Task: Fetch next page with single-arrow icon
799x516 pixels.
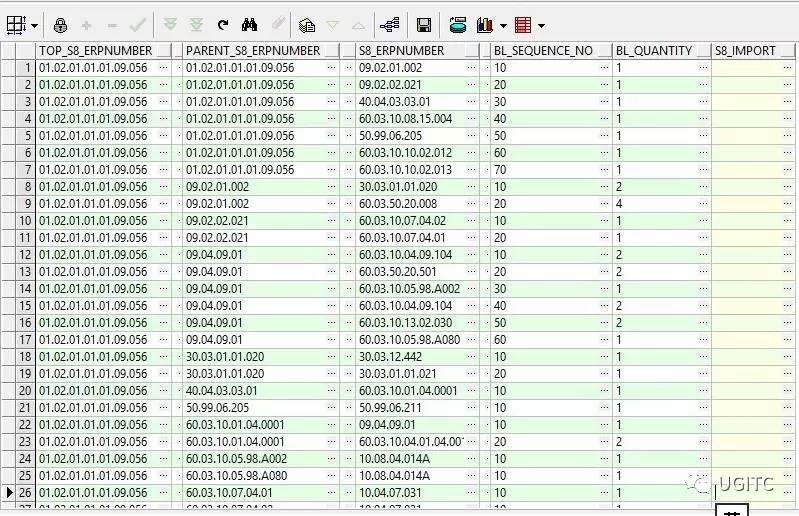Action: [x=170, y=24]
